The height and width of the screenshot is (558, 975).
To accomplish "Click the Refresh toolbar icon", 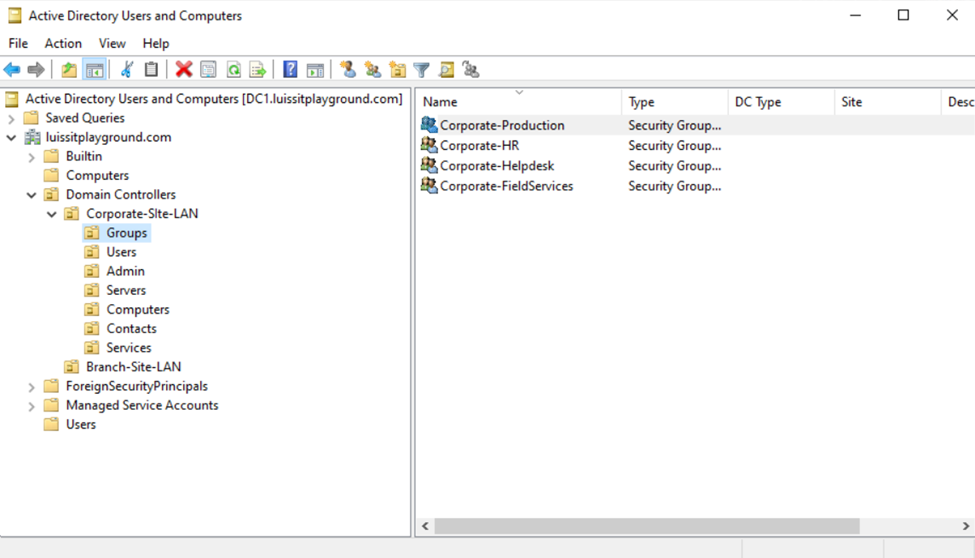I will pos(233,70).
